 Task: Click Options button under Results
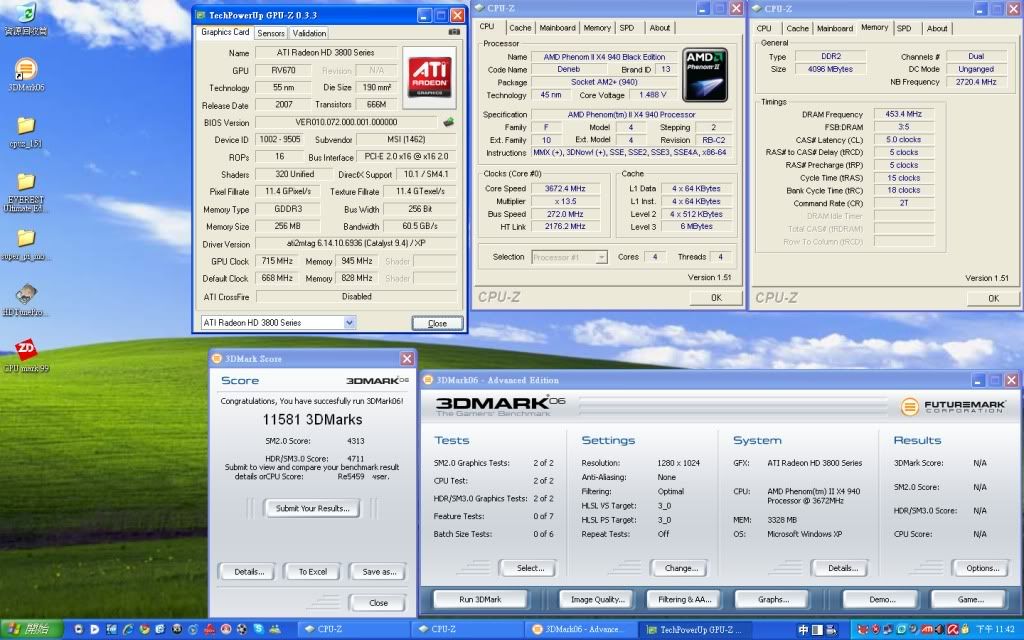982,568
